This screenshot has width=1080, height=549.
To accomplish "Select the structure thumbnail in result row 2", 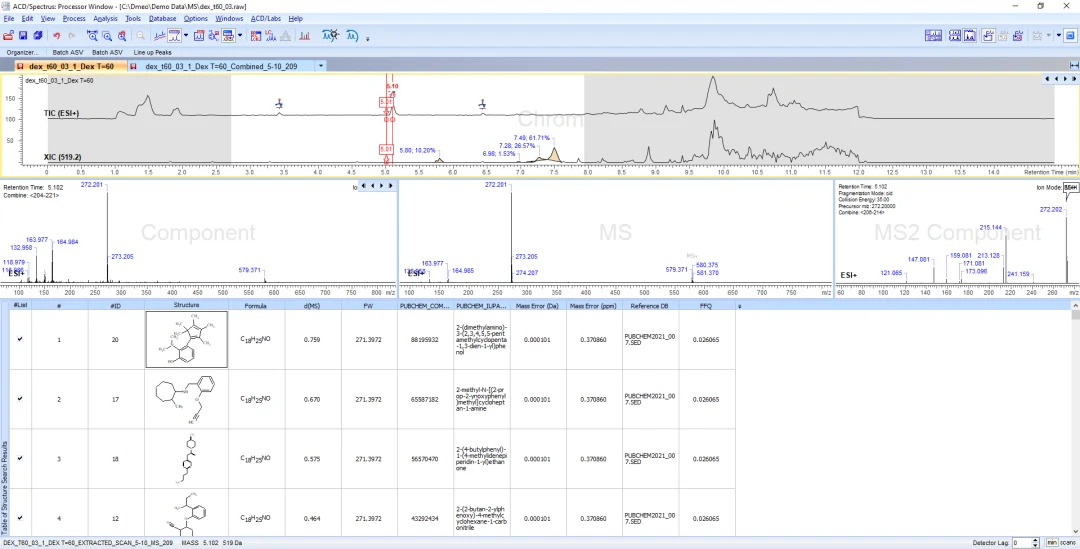I will click(x=186, y=399).
